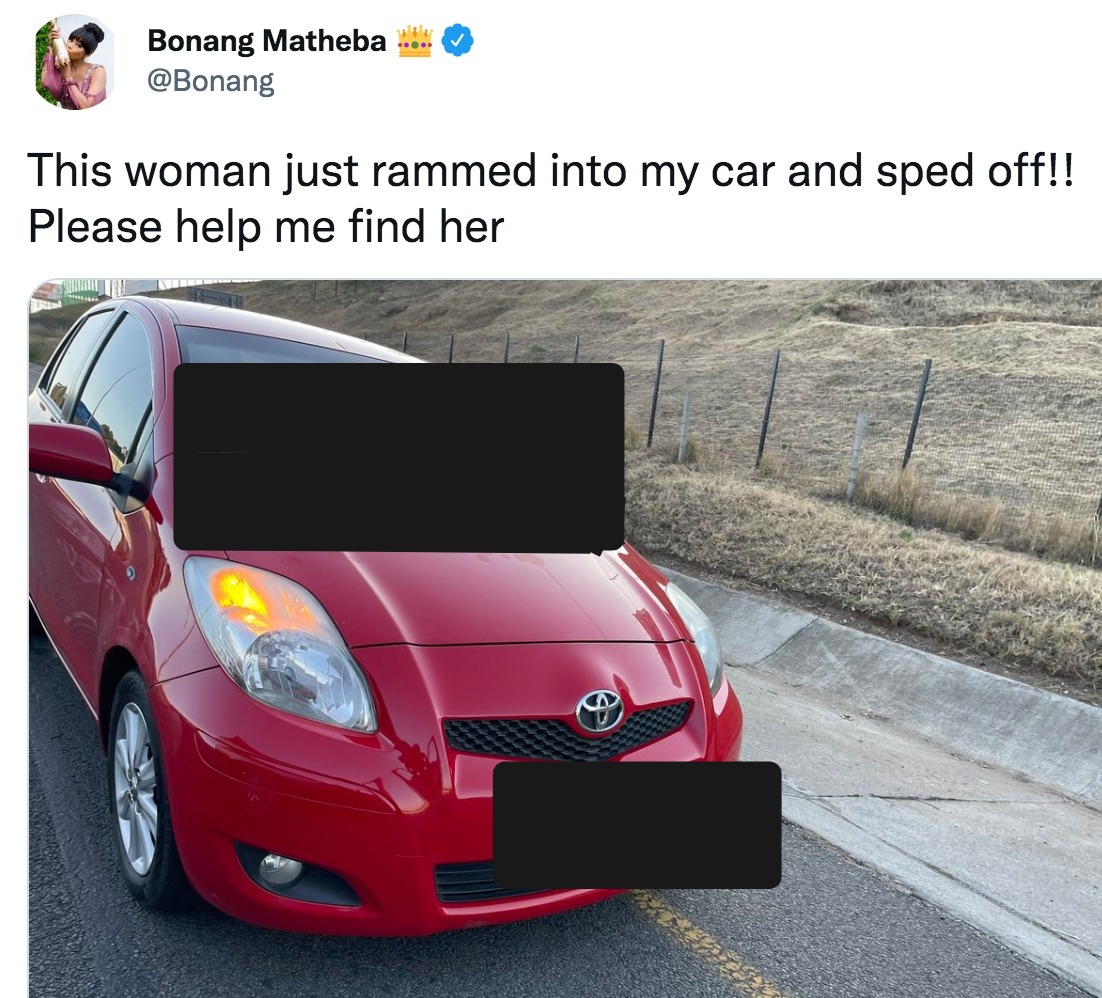Open Bonang Matheba's profile avatar
This screenshot has height=998, width=1102.
pos(75,62)
